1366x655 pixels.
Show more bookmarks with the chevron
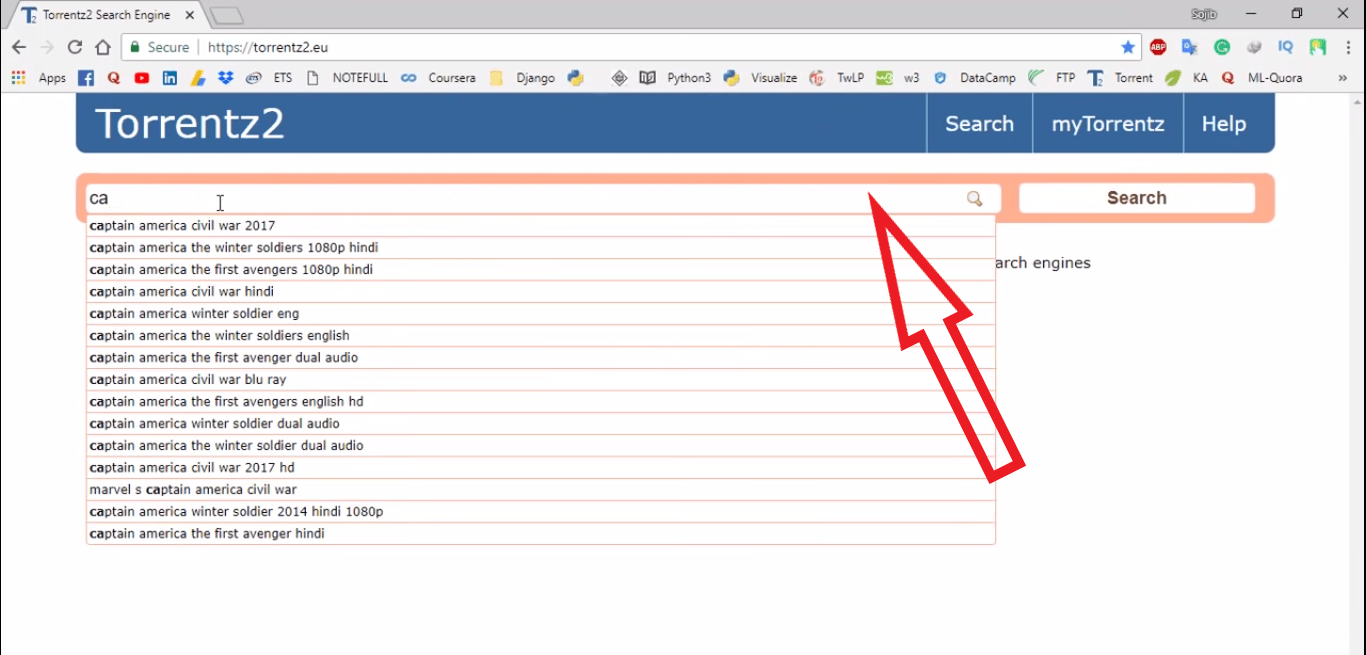(1342, 78)
